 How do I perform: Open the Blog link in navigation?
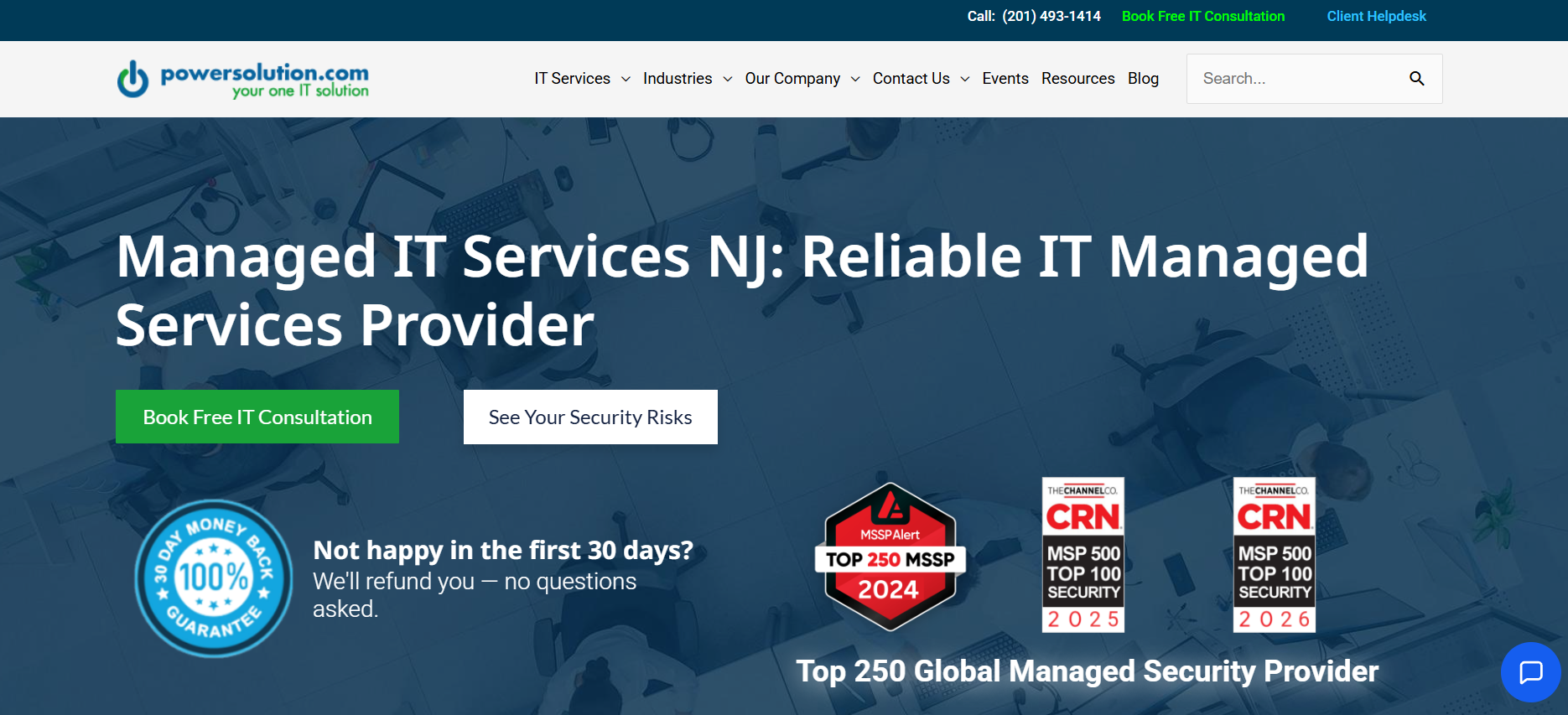(1143, 78)
